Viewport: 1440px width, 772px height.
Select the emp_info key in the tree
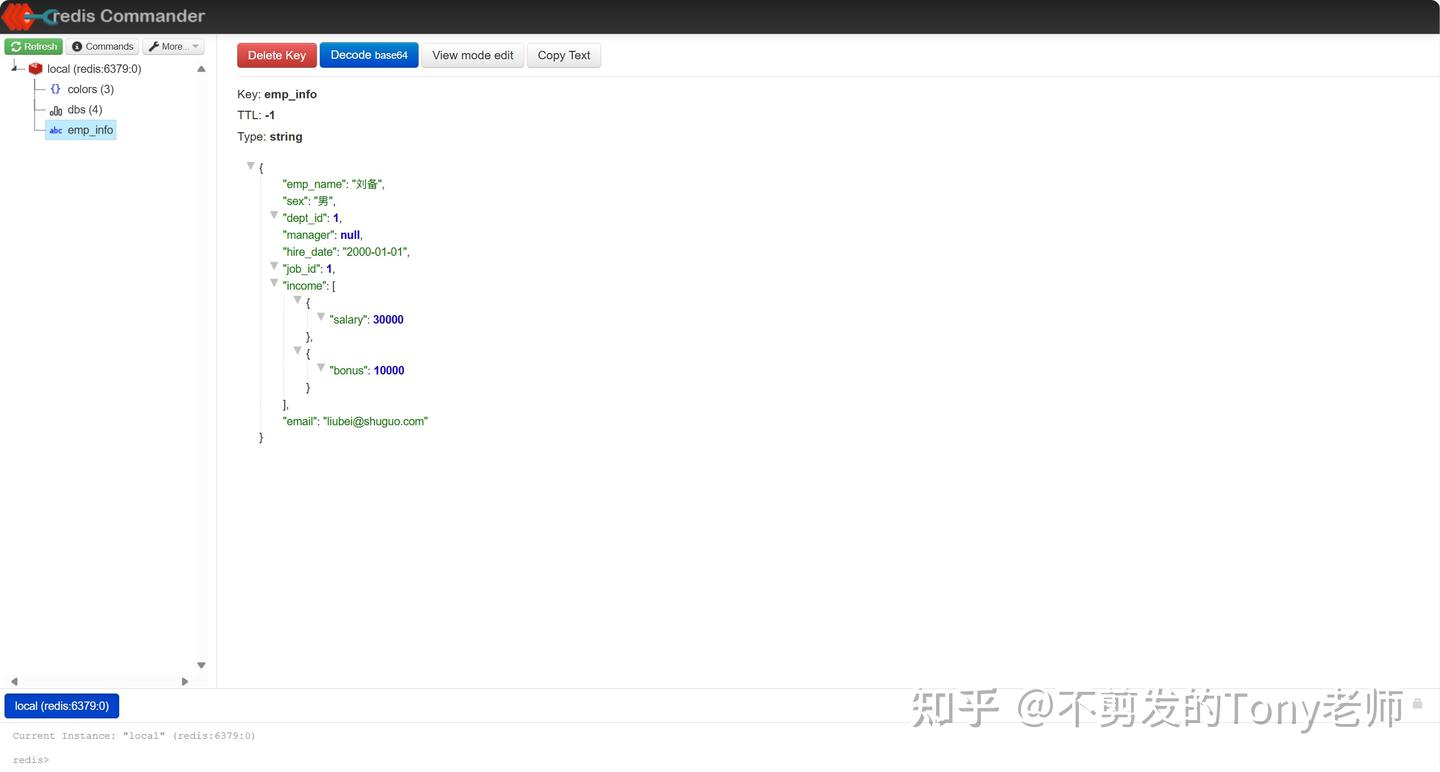(x=90, y=130)
